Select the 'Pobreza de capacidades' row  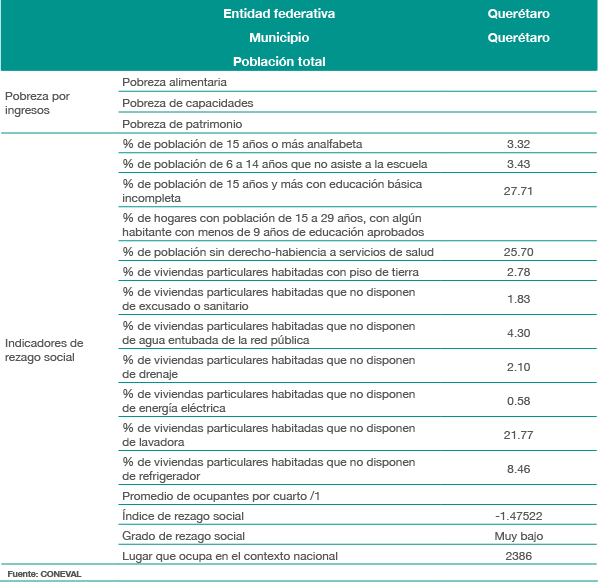coord(357,103)
